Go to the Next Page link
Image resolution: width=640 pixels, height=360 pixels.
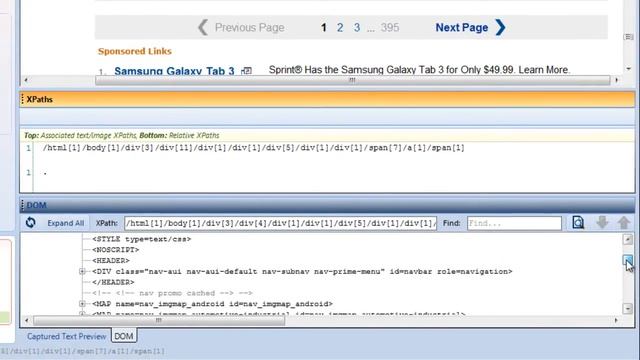click(x=462, y=27)
